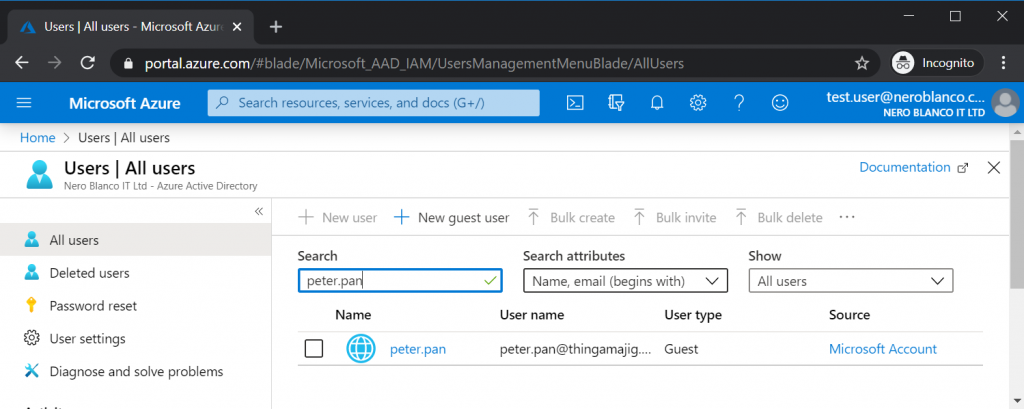Click the Source column header

850,315
